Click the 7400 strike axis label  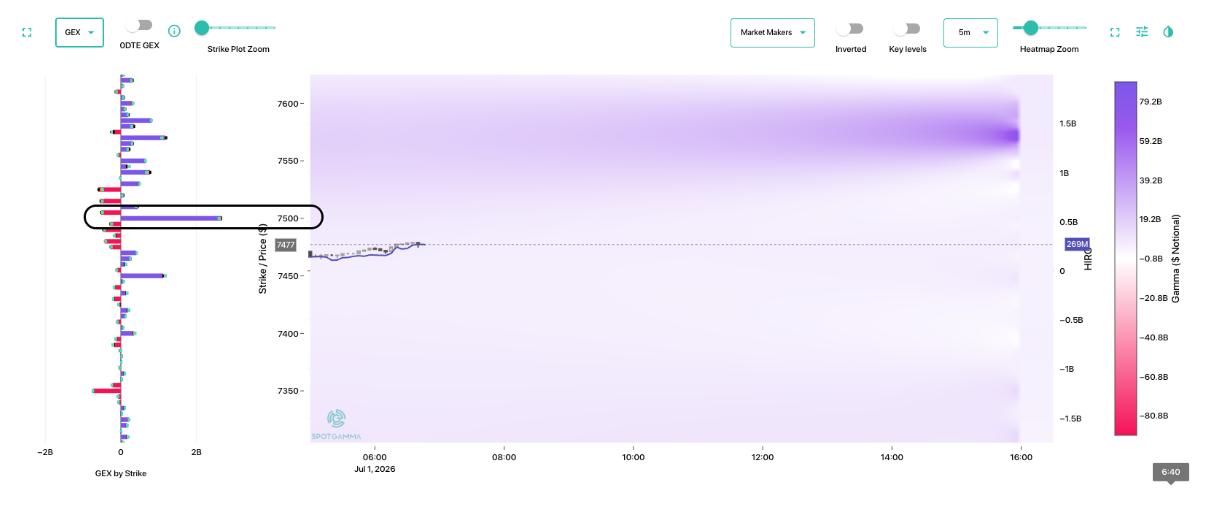point(287,334)
